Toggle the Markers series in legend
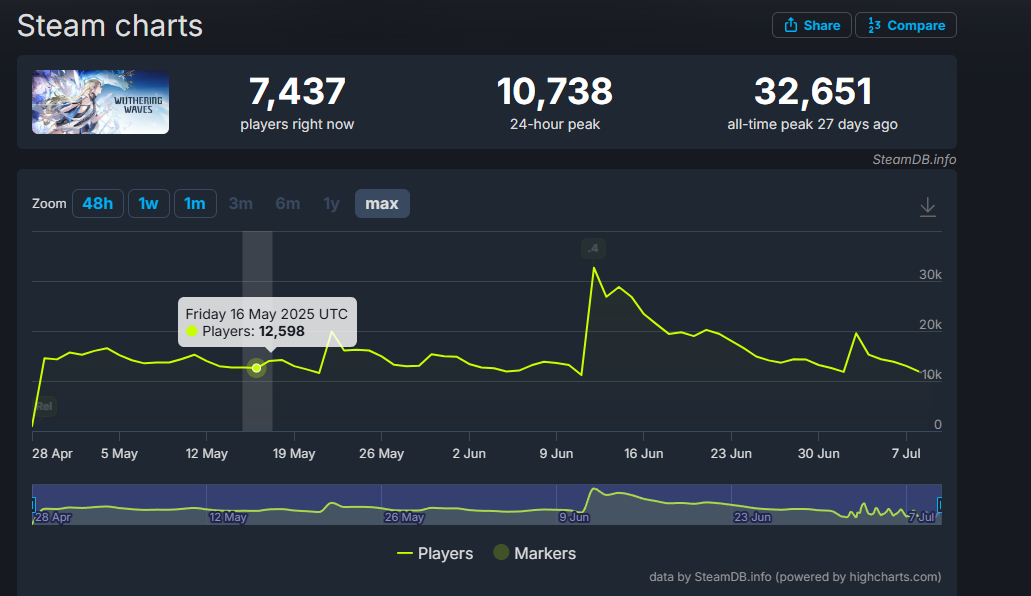The height and width of the screenshot is (596, 1031). point(535,553)
